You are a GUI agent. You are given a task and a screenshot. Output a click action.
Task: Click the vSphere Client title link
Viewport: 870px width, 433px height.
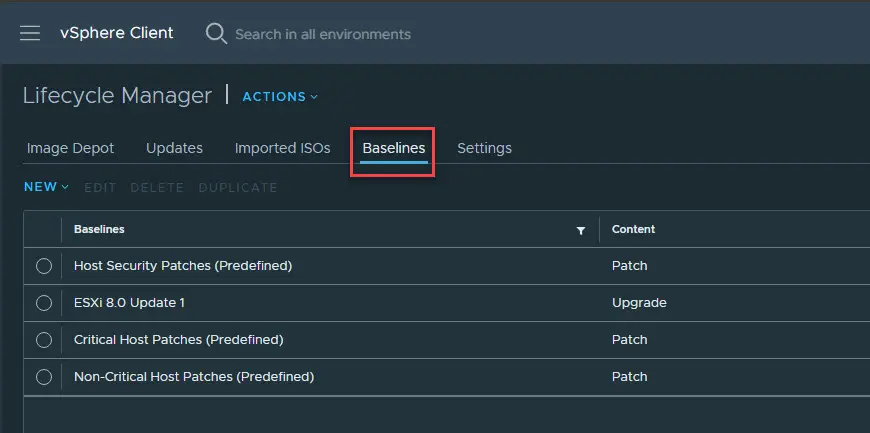(116, 33)
